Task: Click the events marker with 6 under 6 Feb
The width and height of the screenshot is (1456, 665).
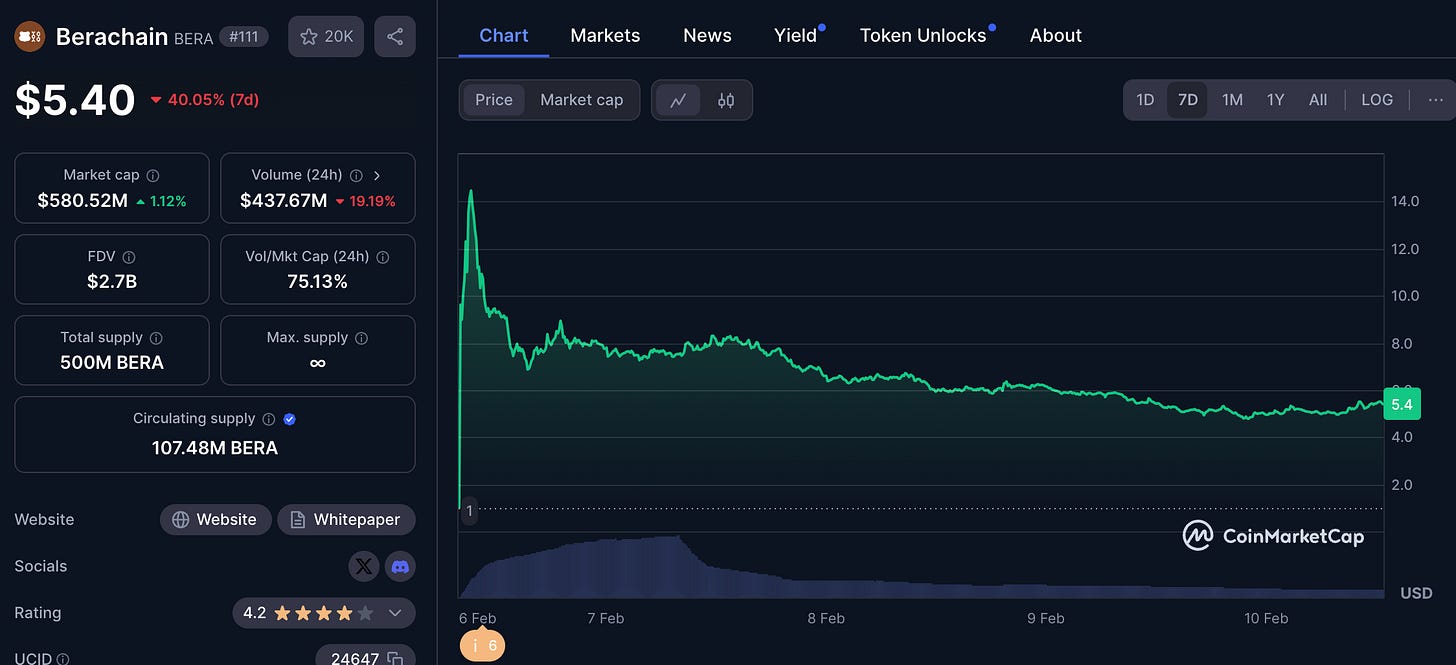Action: 482,646
